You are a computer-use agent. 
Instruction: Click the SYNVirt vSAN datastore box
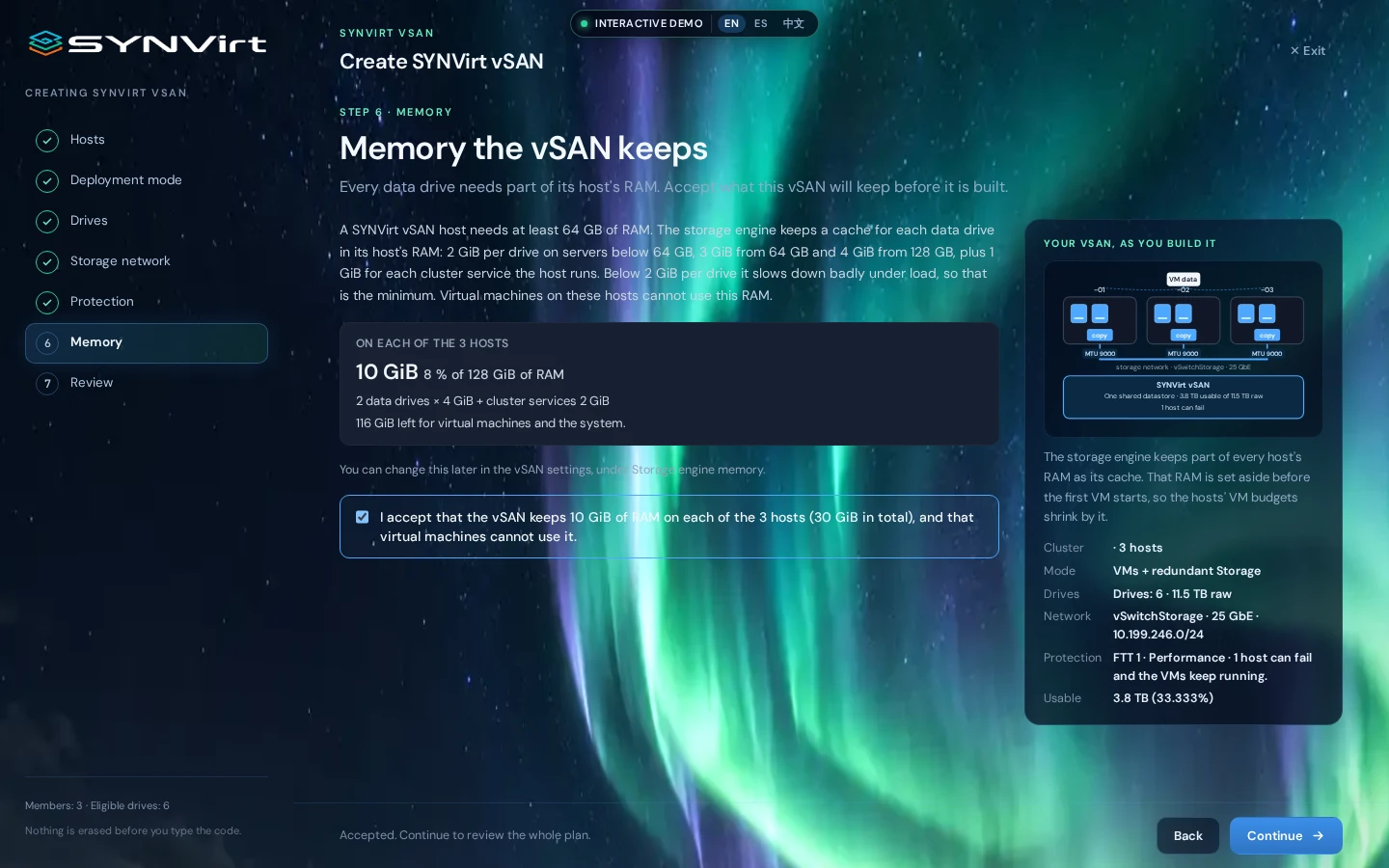click(1184, 397)
